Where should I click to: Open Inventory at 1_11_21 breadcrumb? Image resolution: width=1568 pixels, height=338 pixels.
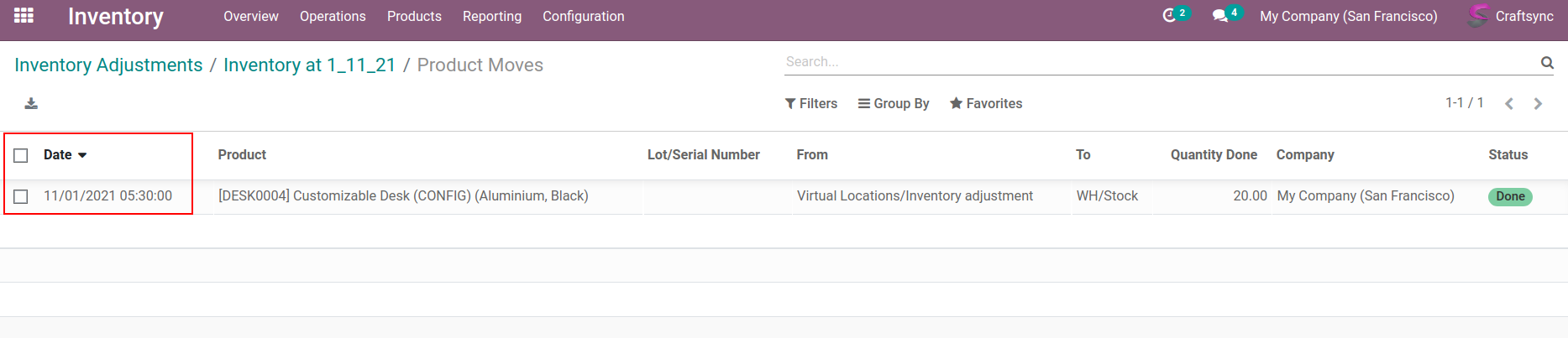point(309,65)
